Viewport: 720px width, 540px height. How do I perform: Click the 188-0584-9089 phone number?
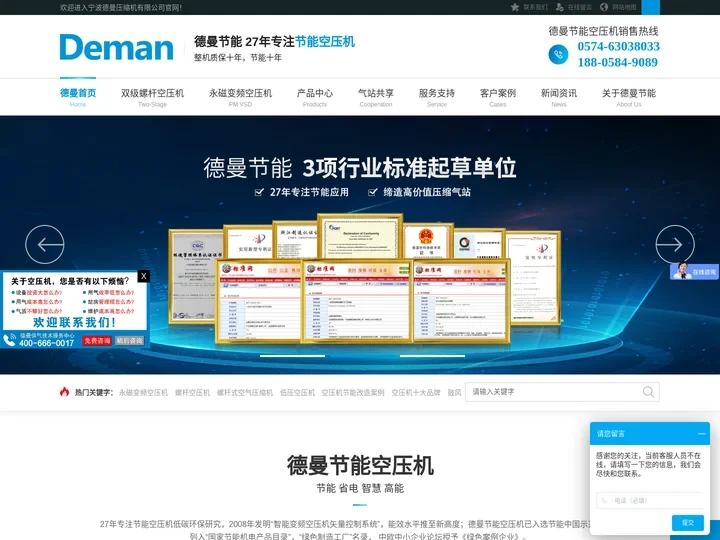coord(618,62)
